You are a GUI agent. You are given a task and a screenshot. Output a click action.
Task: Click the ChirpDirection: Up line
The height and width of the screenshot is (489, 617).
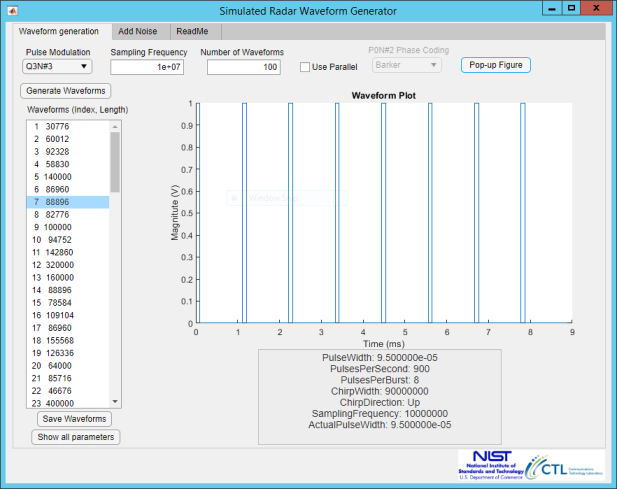coord(380,402)
